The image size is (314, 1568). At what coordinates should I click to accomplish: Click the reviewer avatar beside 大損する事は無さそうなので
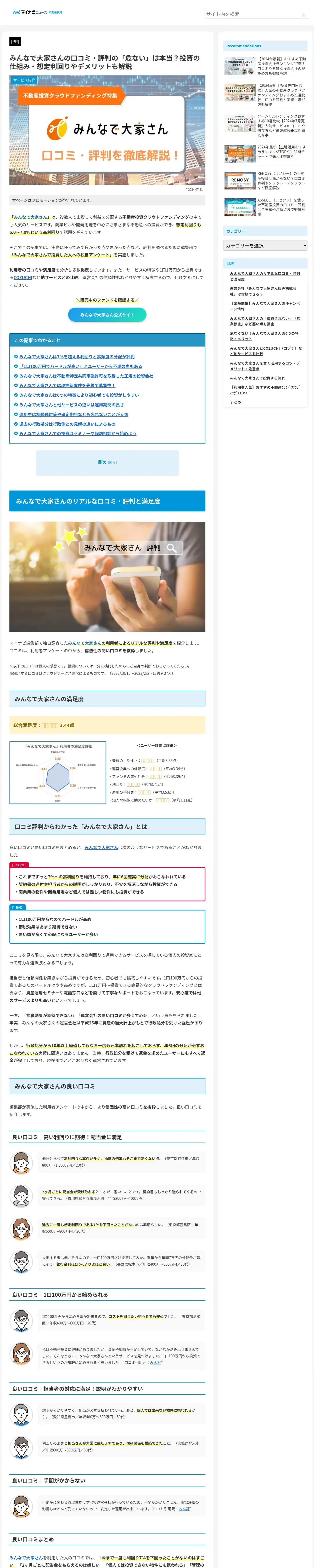(x=21, y=1261)
